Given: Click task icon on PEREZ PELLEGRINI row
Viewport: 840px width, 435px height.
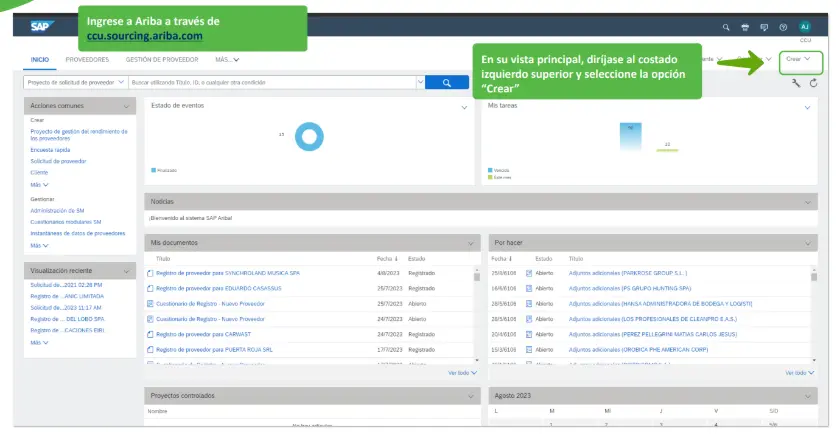Looking at the screenshot, I should (529, 334).
